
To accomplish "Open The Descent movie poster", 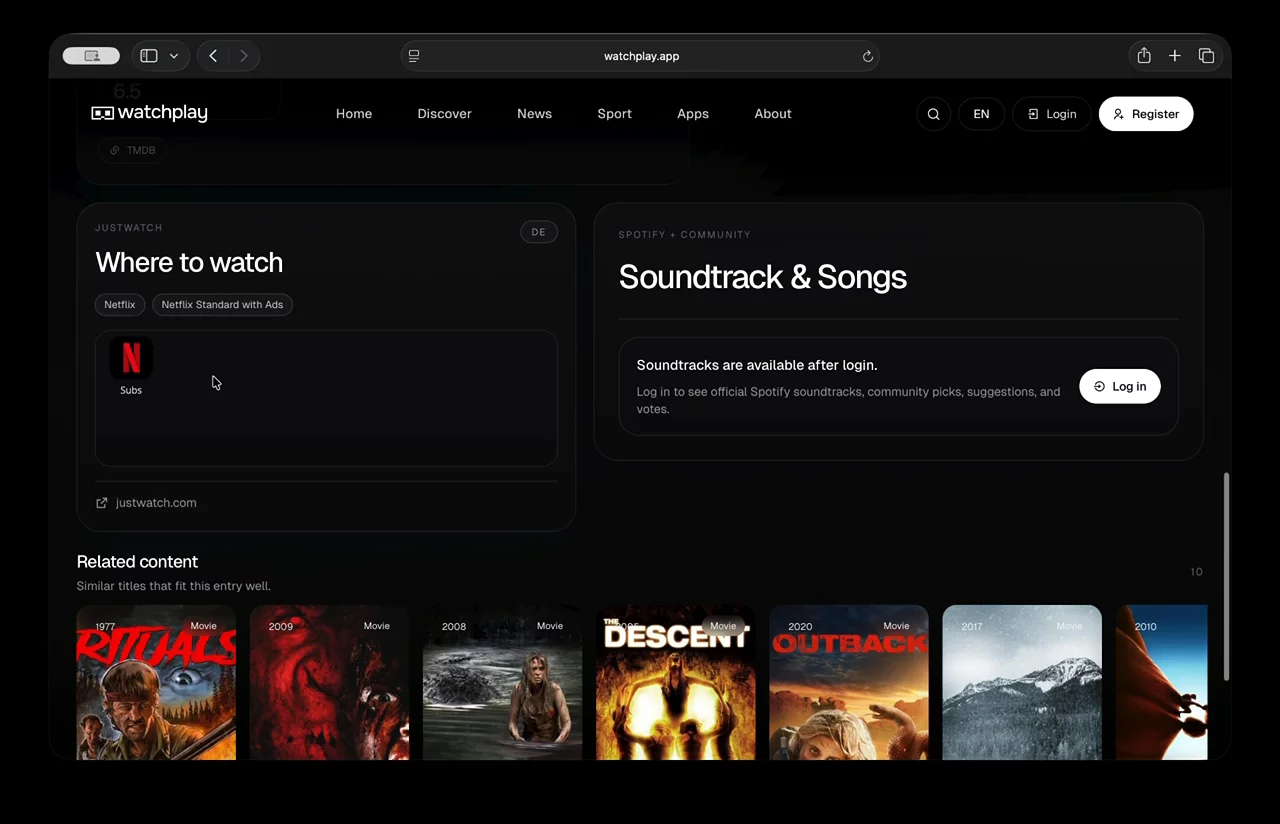I will 675,682.
